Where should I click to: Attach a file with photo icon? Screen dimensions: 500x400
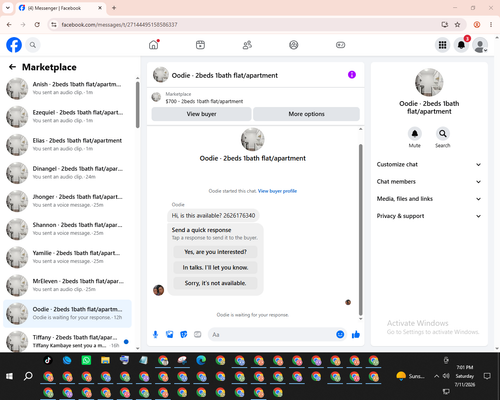tap(169, 334)
